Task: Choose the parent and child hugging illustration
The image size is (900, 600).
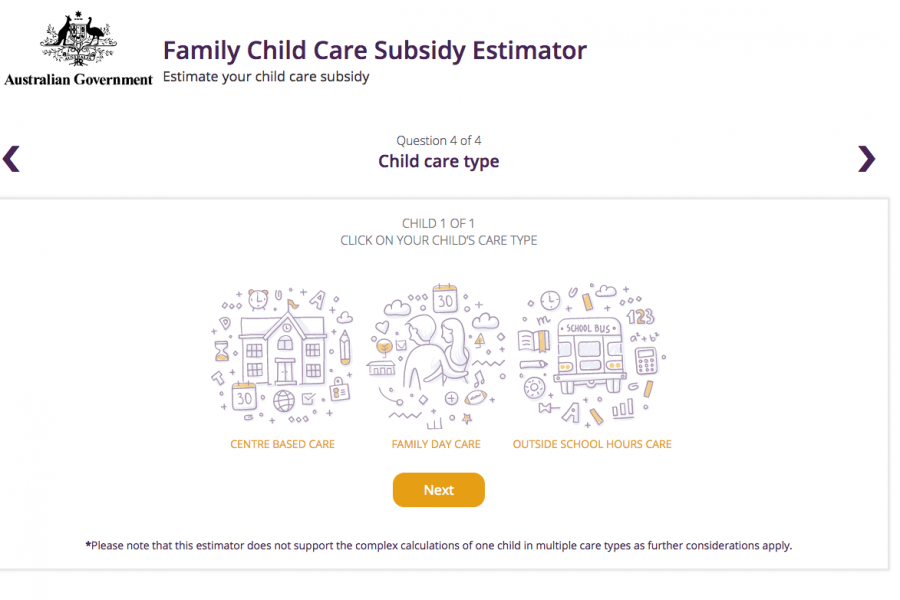Action: (436, 355)
